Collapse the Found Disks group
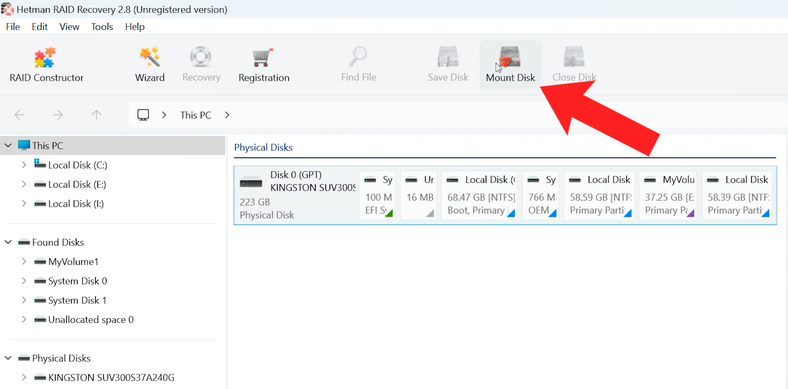This screenshot has height=389, width=788. pyautogui.click(x=8, y=242)
